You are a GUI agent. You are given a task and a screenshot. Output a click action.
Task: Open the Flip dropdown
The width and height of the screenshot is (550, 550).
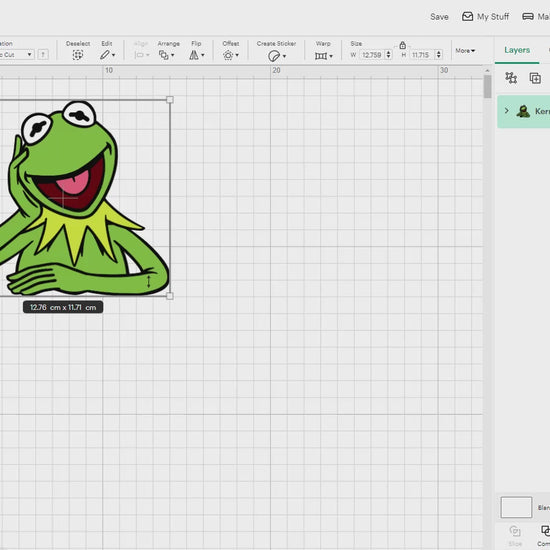click(x=196, y=55)
